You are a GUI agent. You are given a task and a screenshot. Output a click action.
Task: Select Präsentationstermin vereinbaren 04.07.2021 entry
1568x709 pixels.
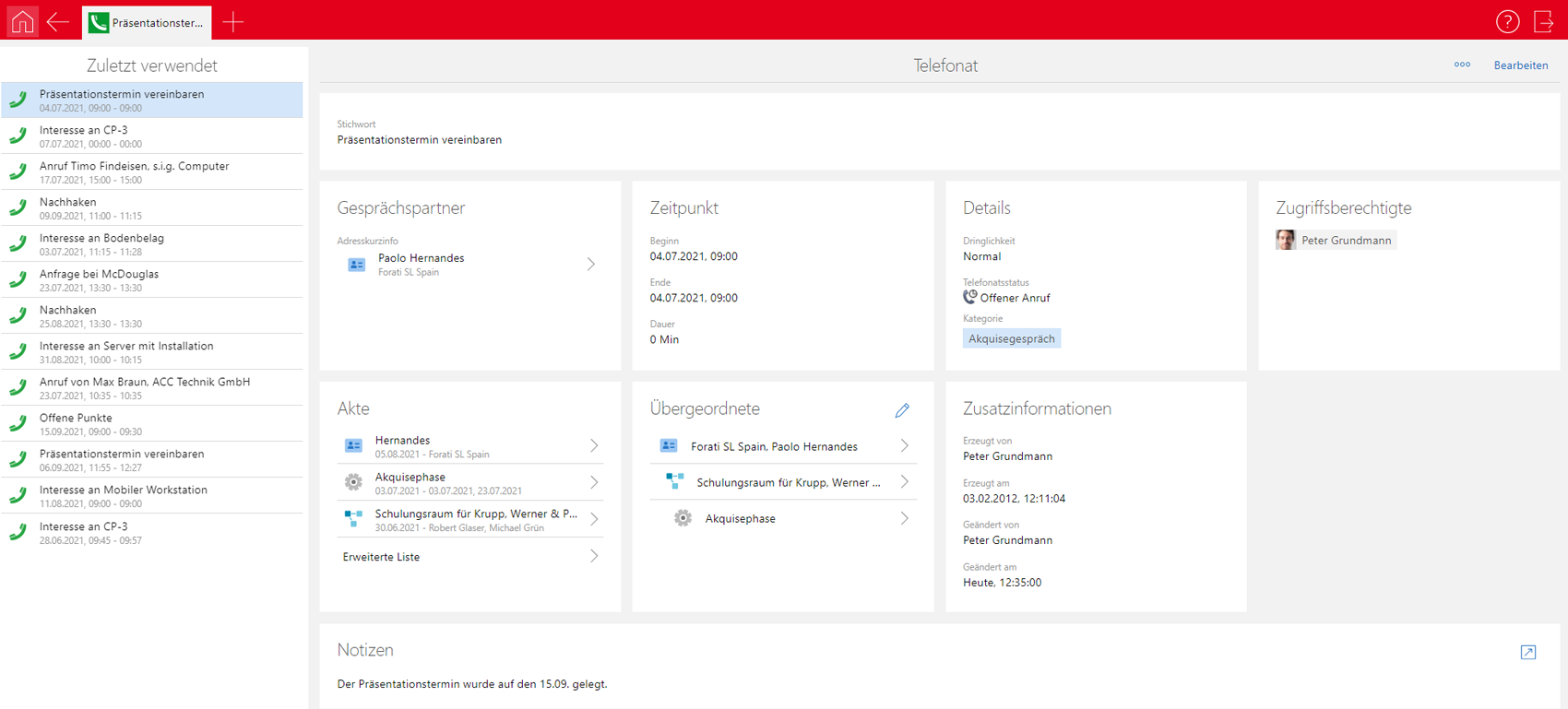tap(152, 100)
